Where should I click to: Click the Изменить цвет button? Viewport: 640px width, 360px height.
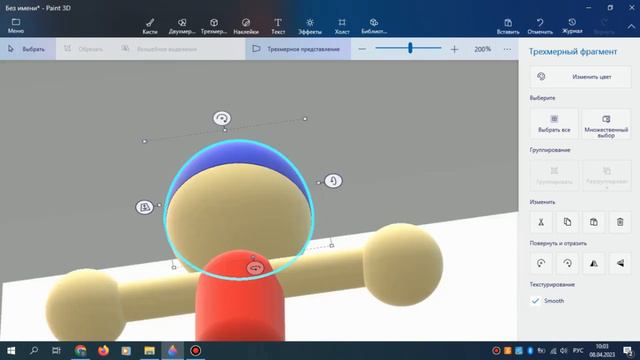[x=580, y=77]
